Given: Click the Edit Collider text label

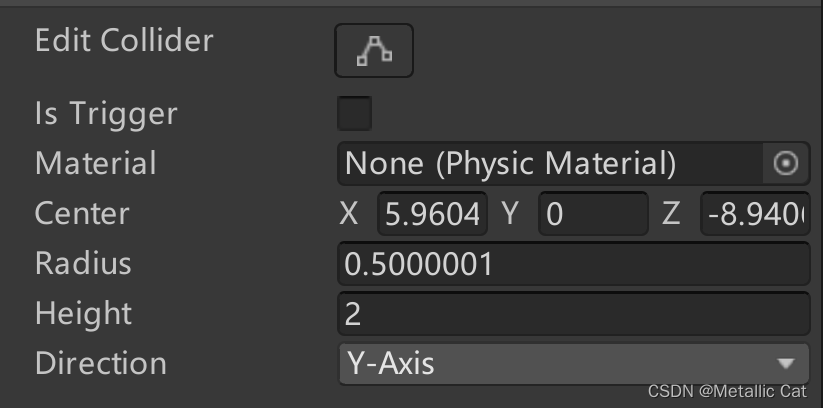Looking at the screenshot, I should (124, 41).
